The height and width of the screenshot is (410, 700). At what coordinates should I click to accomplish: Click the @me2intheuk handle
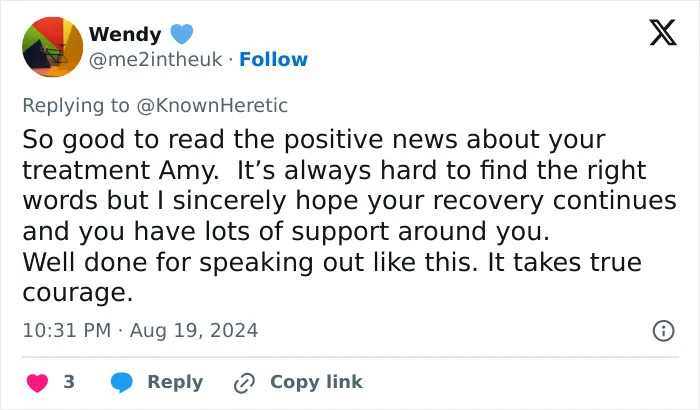(155, 59)
